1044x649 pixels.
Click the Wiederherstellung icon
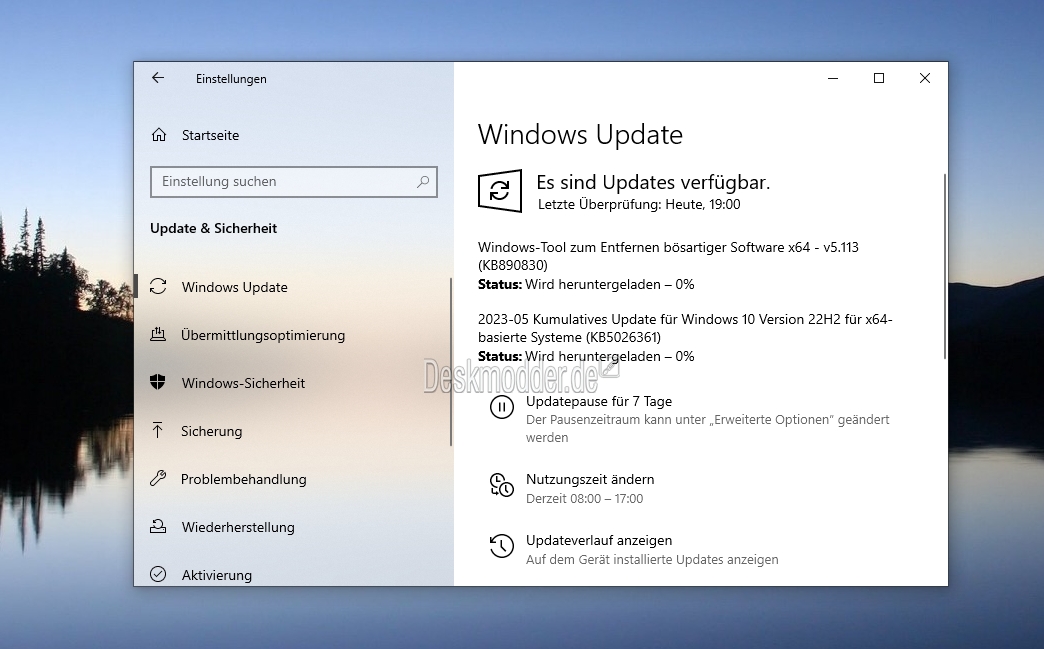pyautogui.click(x=158, y=526)
